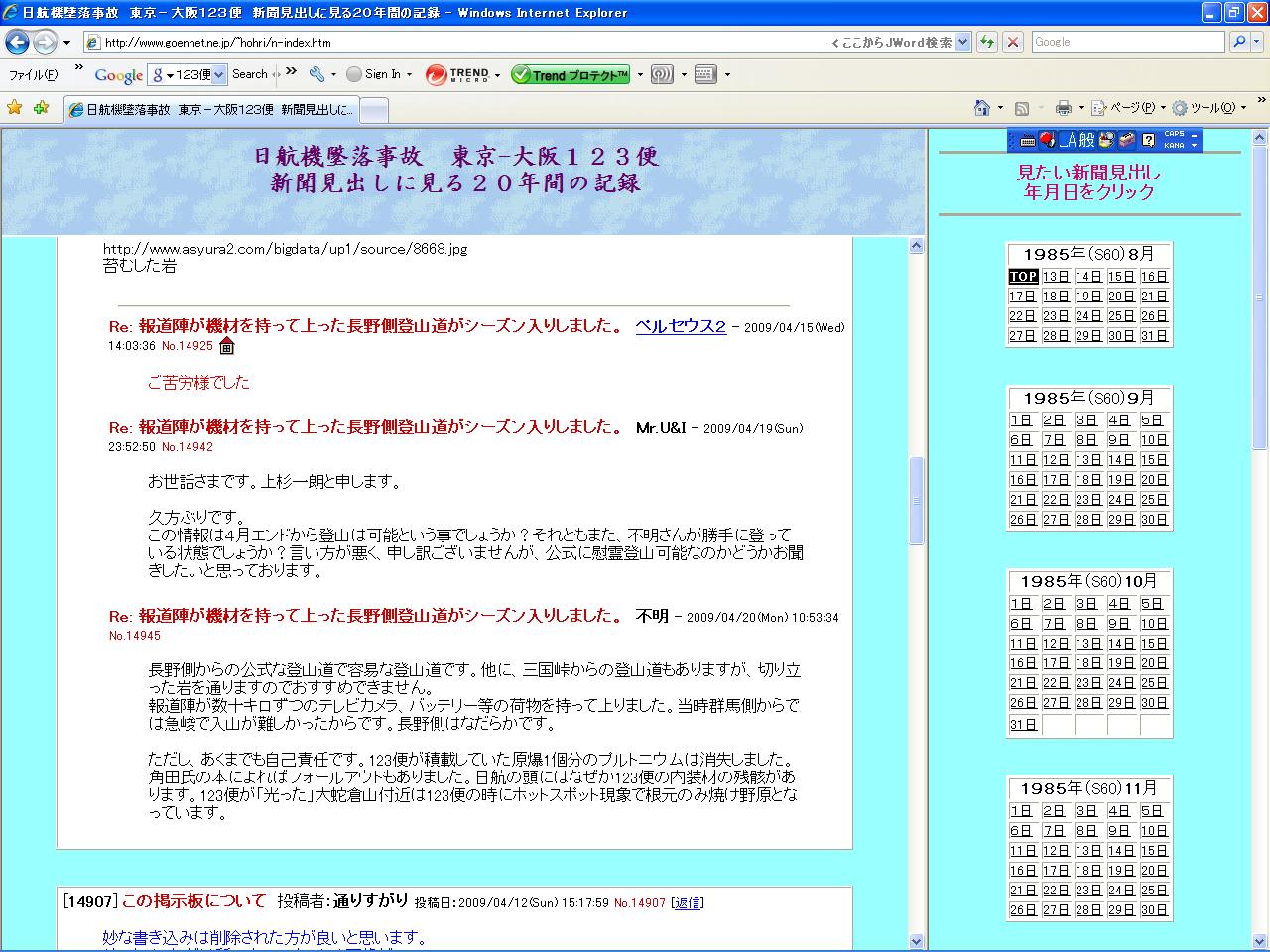
Task: Click the 返信 reply link
Action: [688, 902]
